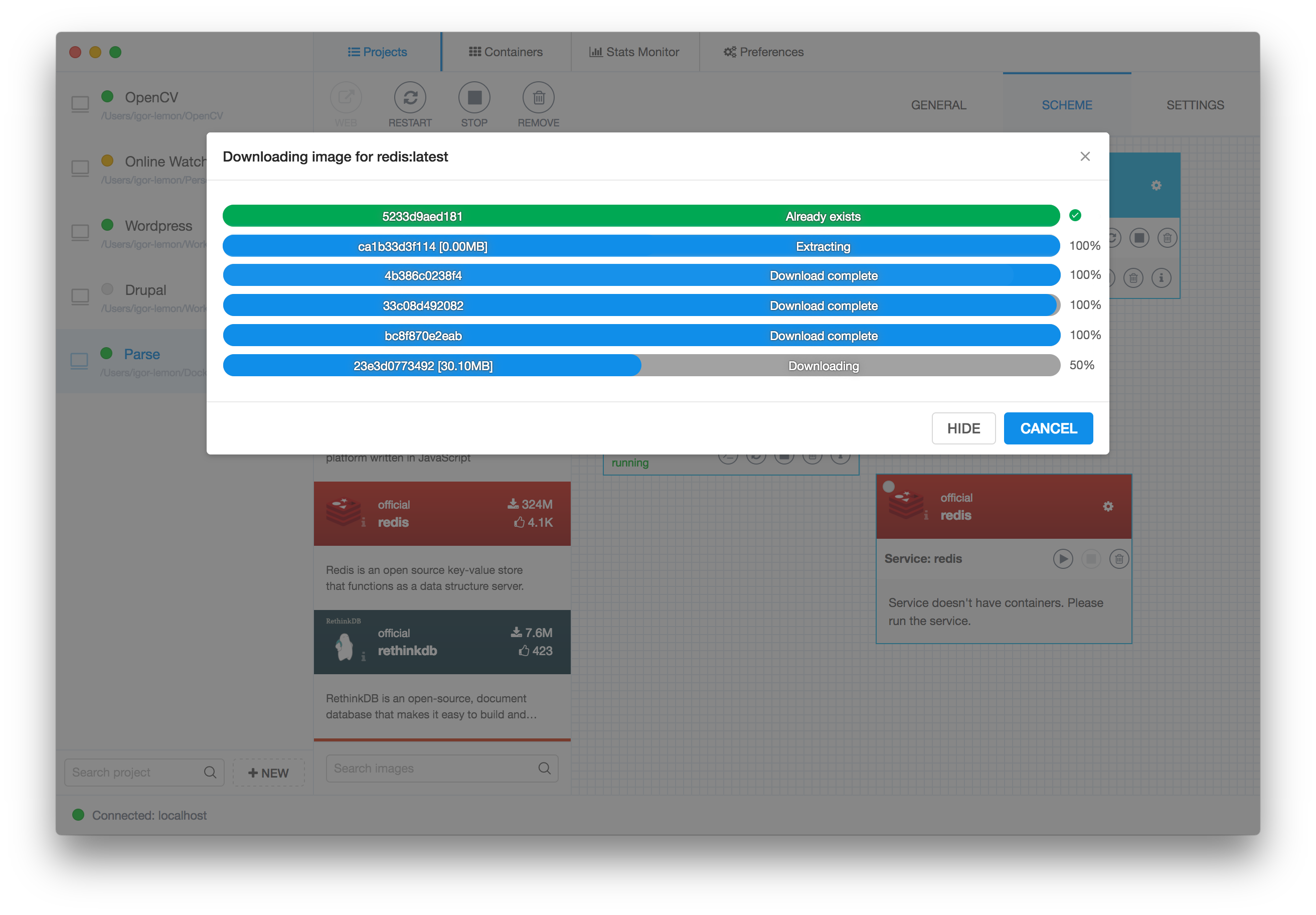
Task: Switch to the Containers tab
Action: pos(506,52)
